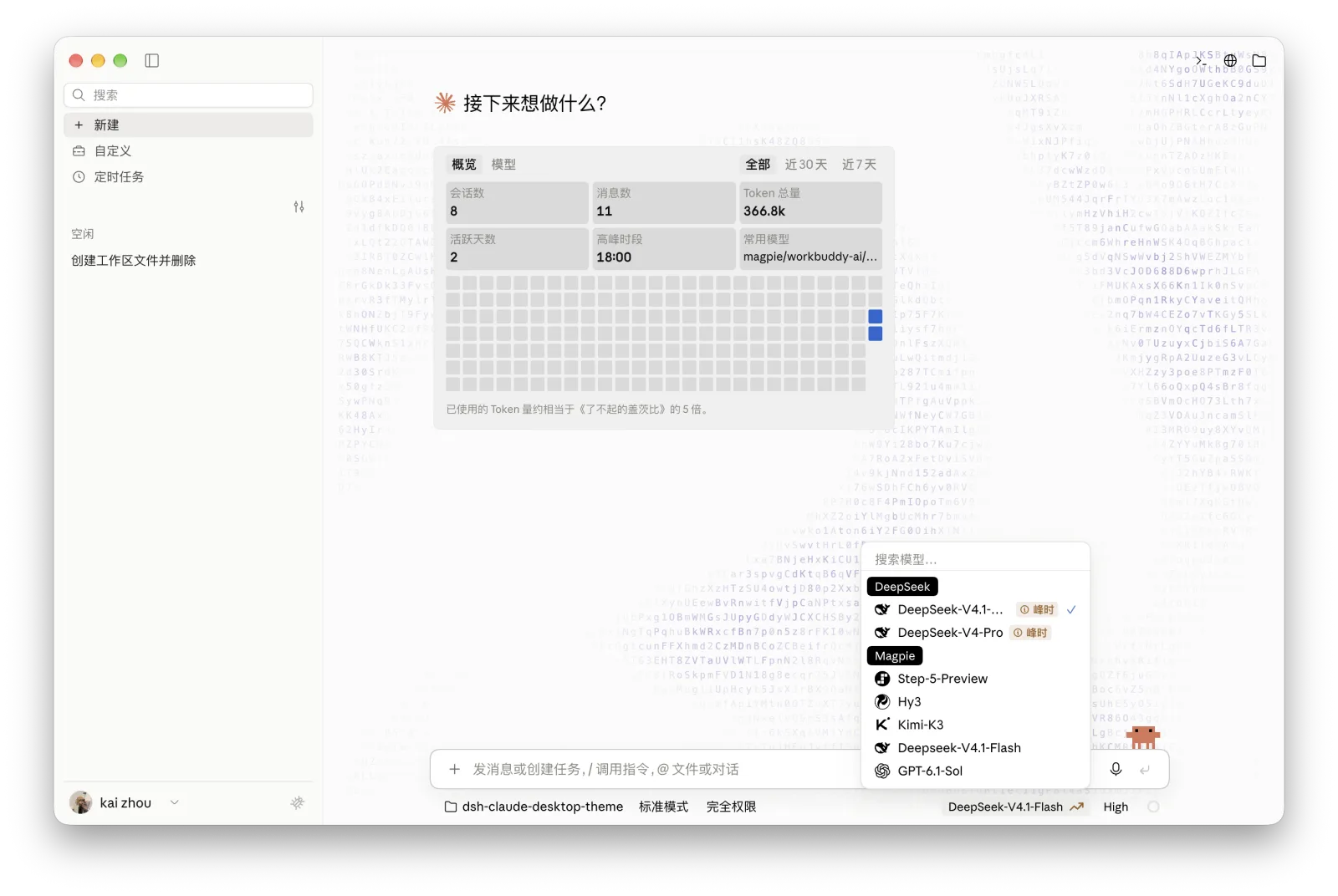Viewport: 1338px width, 896px height.
Task: Choose Deepseek-V4.1-Flash under Magpie
Action: [x=975, y=748]
